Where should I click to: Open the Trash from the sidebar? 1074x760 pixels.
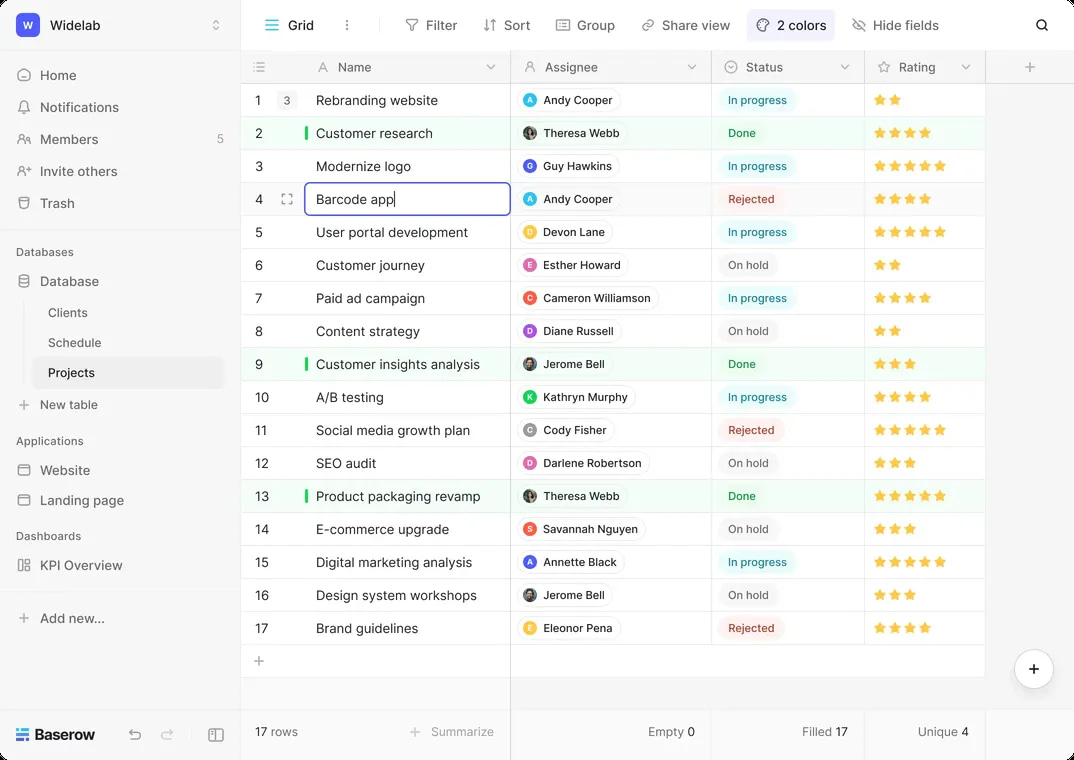(55, 203)
